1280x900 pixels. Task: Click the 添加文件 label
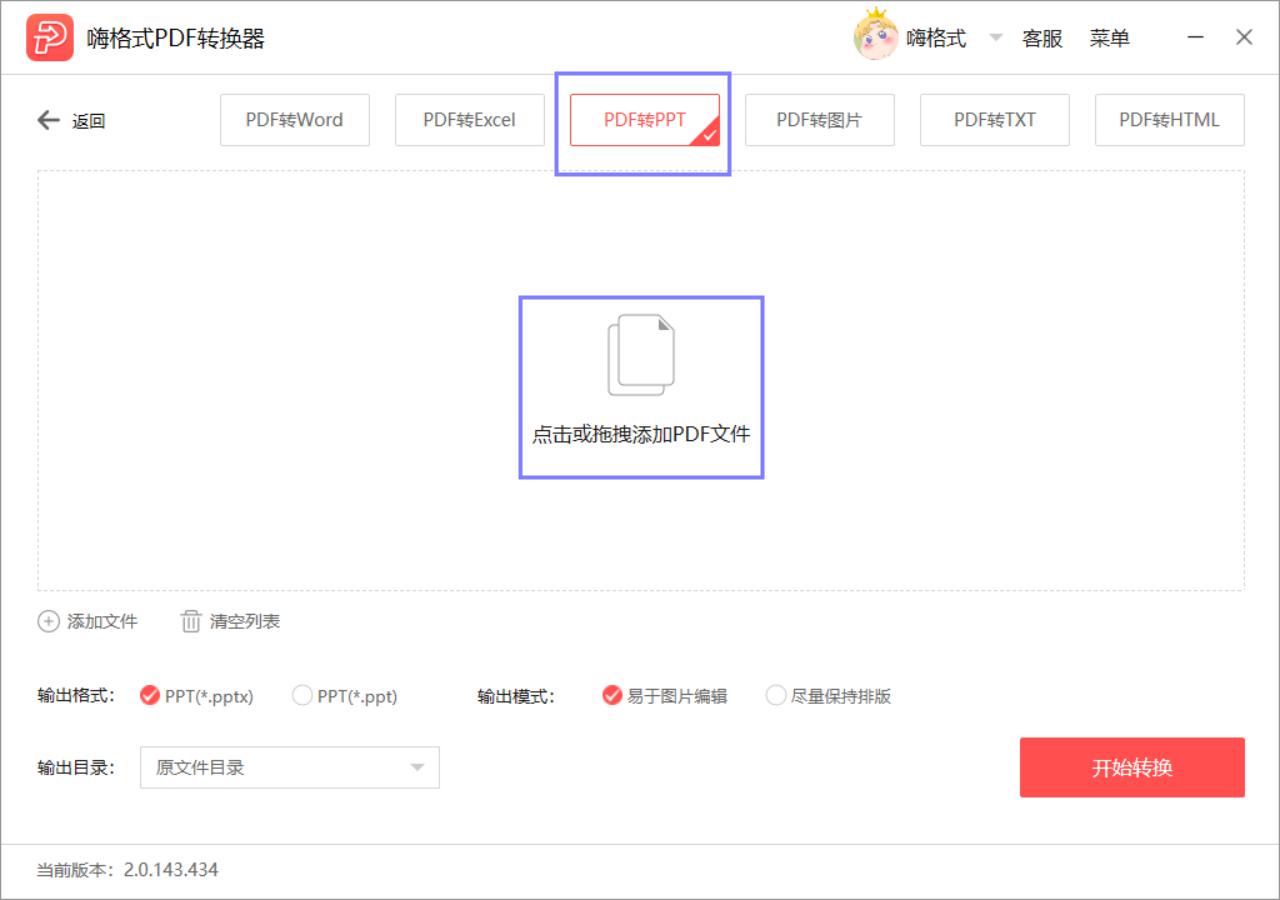pos(102,621)
